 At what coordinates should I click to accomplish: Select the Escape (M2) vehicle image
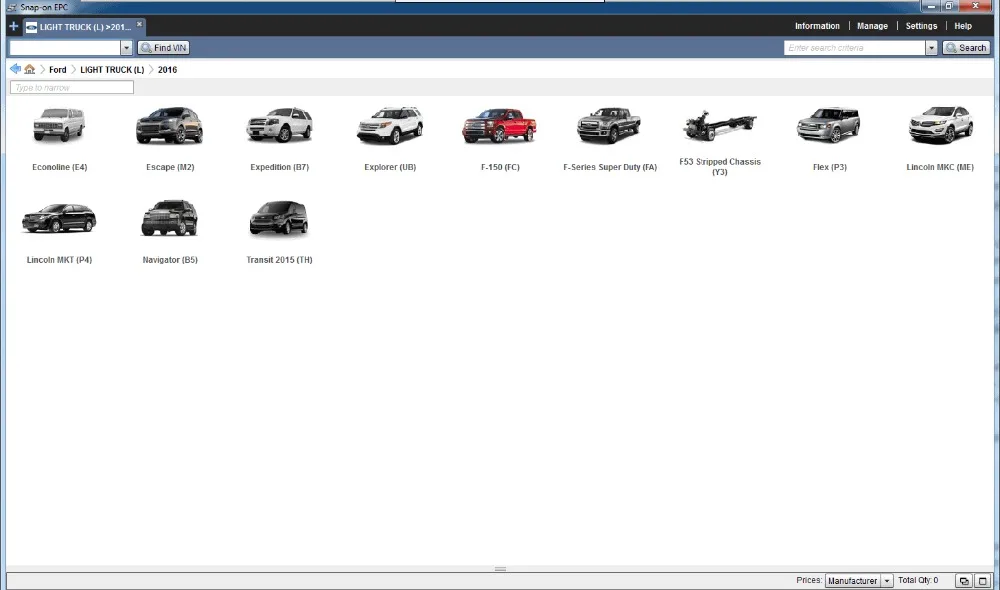coord(170,125)
